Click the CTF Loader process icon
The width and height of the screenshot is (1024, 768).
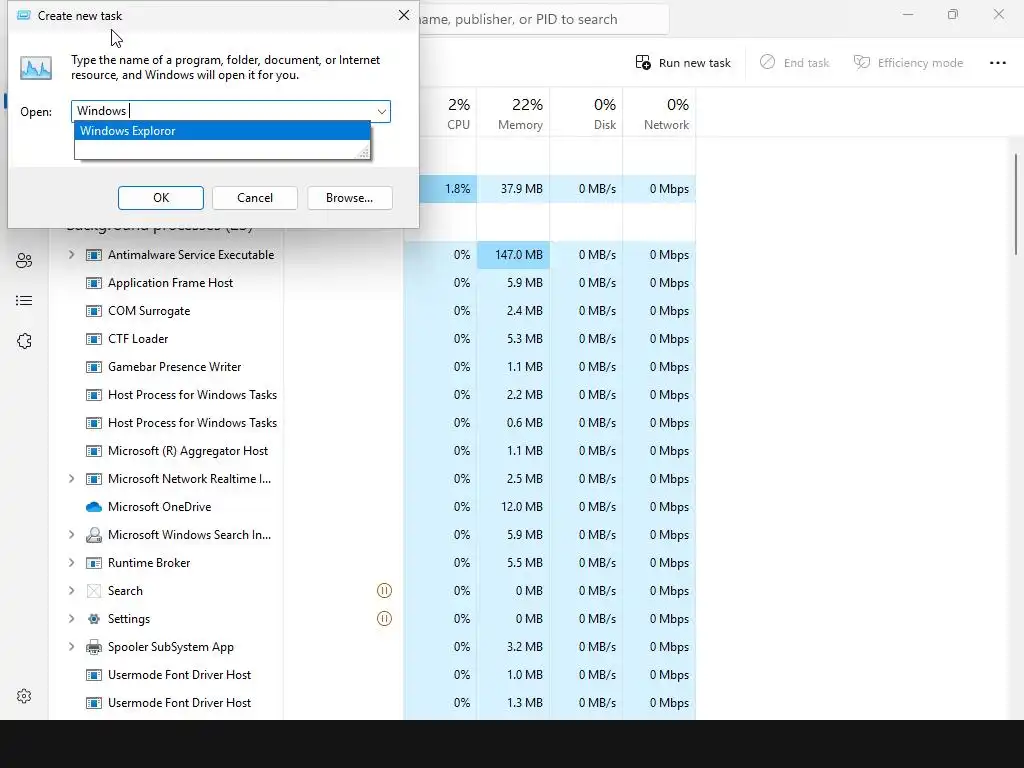(x=94, y=339)
